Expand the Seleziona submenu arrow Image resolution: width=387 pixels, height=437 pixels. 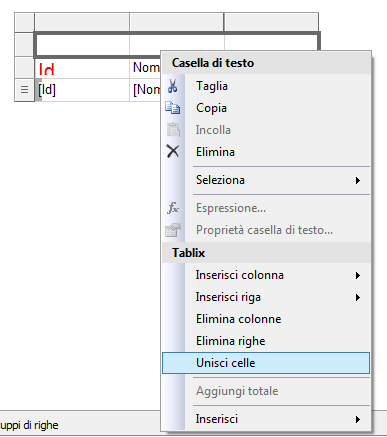click(358, 180)
